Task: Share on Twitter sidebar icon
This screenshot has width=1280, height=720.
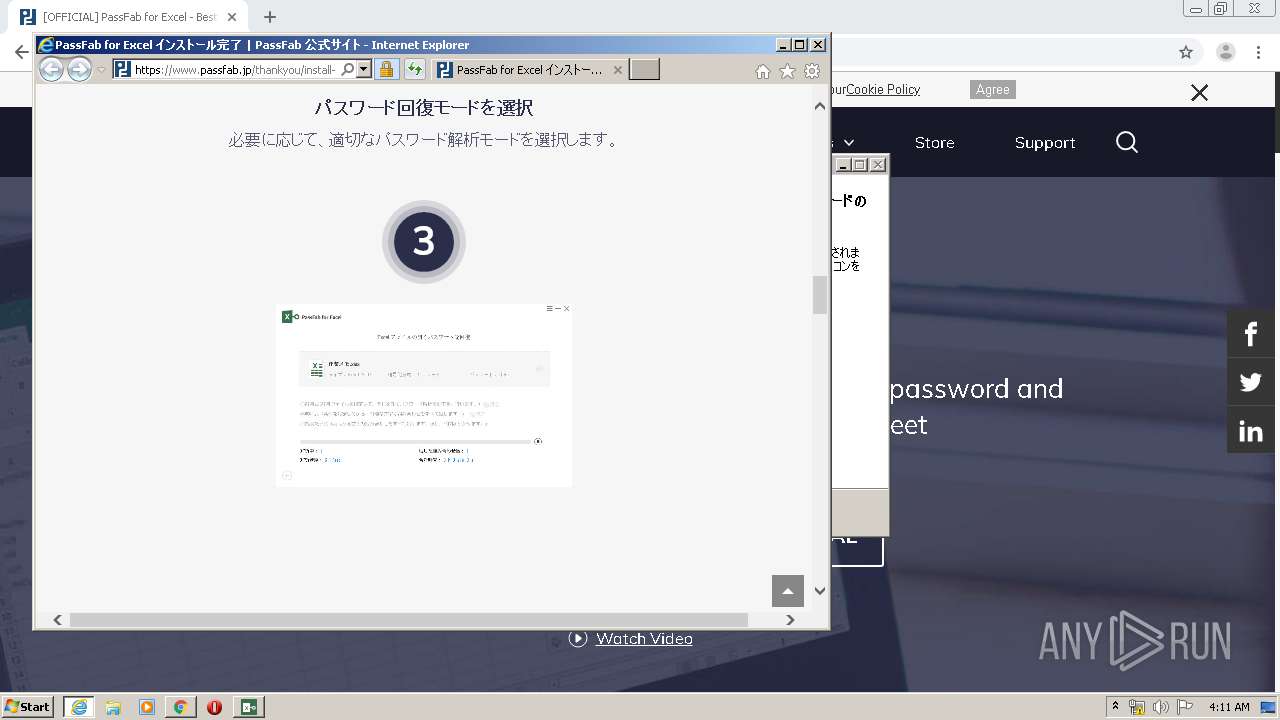Action: pyautogui.click(x=1251, y=382)
